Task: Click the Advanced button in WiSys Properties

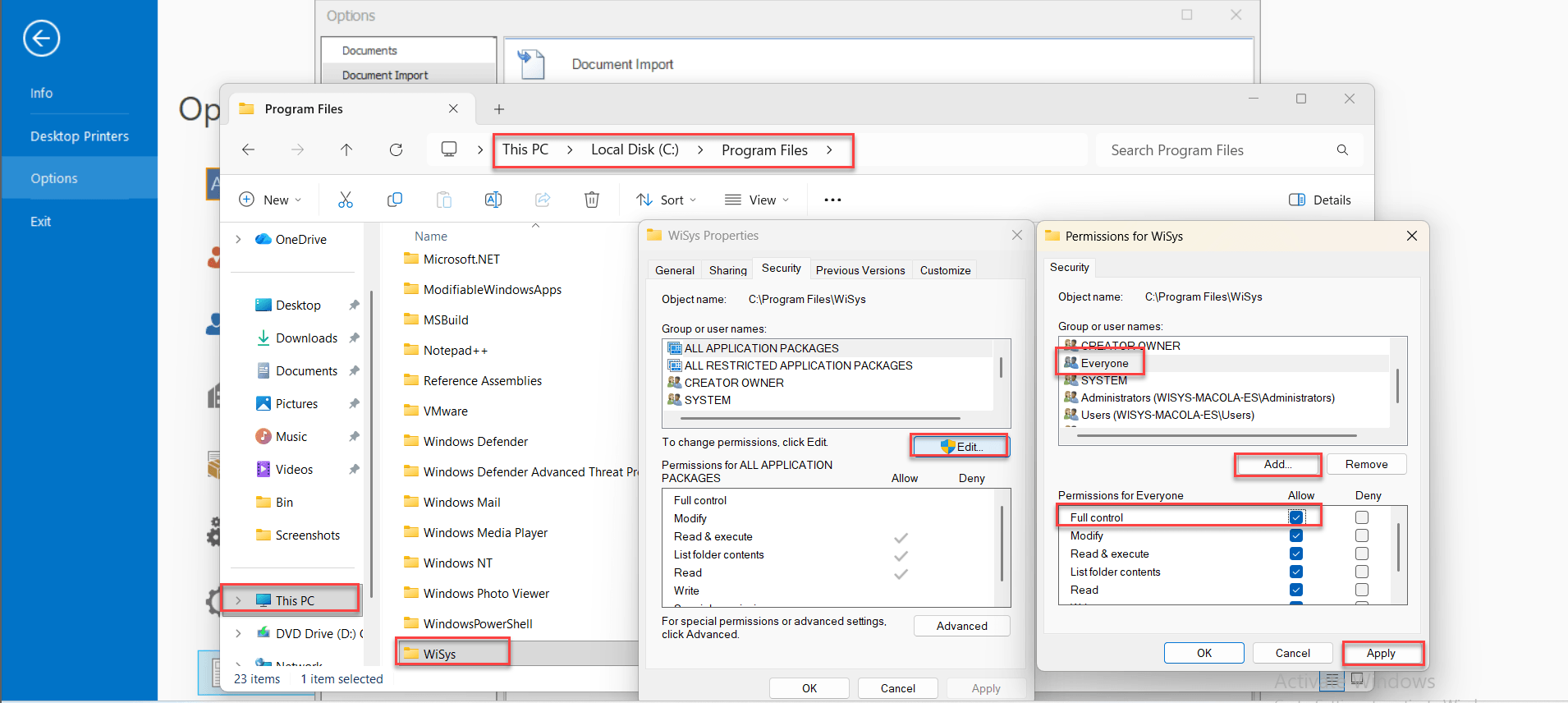Action: pos(962,626)
